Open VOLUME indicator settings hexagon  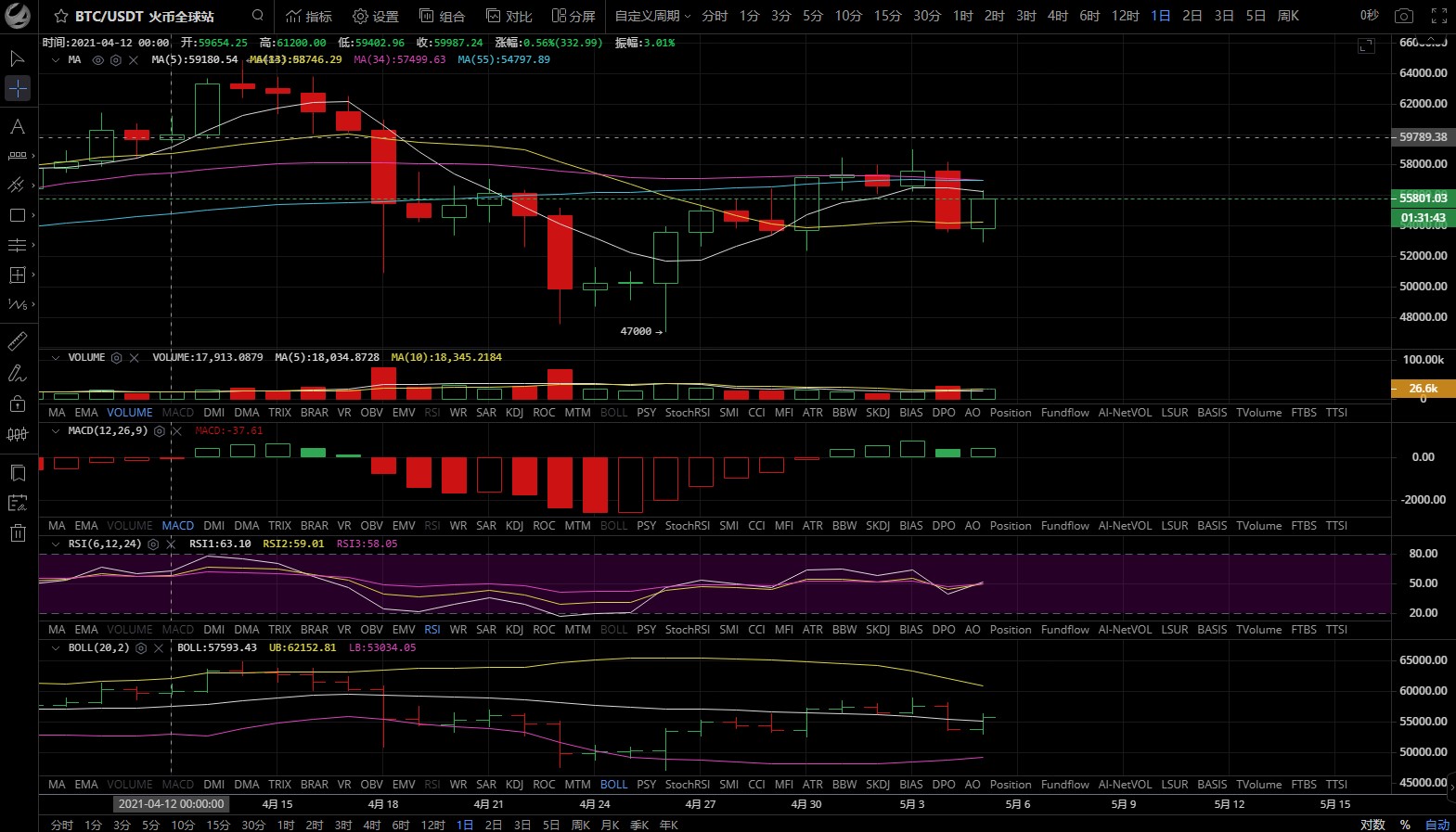116,357
